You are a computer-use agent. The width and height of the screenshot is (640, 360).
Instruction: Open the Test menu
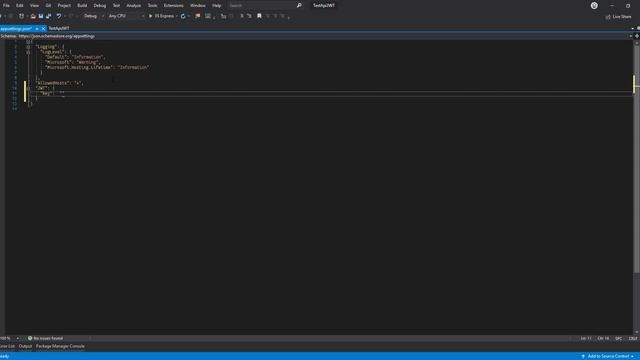coord(116,6)
